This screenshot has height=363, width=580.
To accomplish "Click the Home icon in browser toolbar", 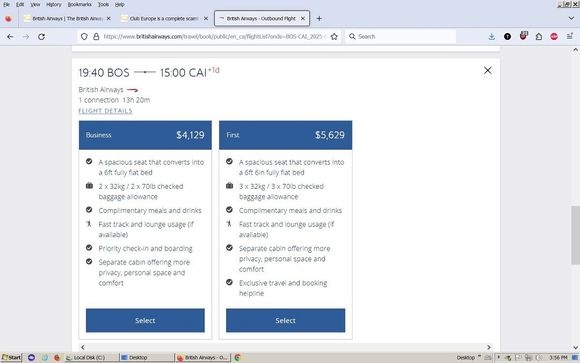I will click(x=539, y=37).
